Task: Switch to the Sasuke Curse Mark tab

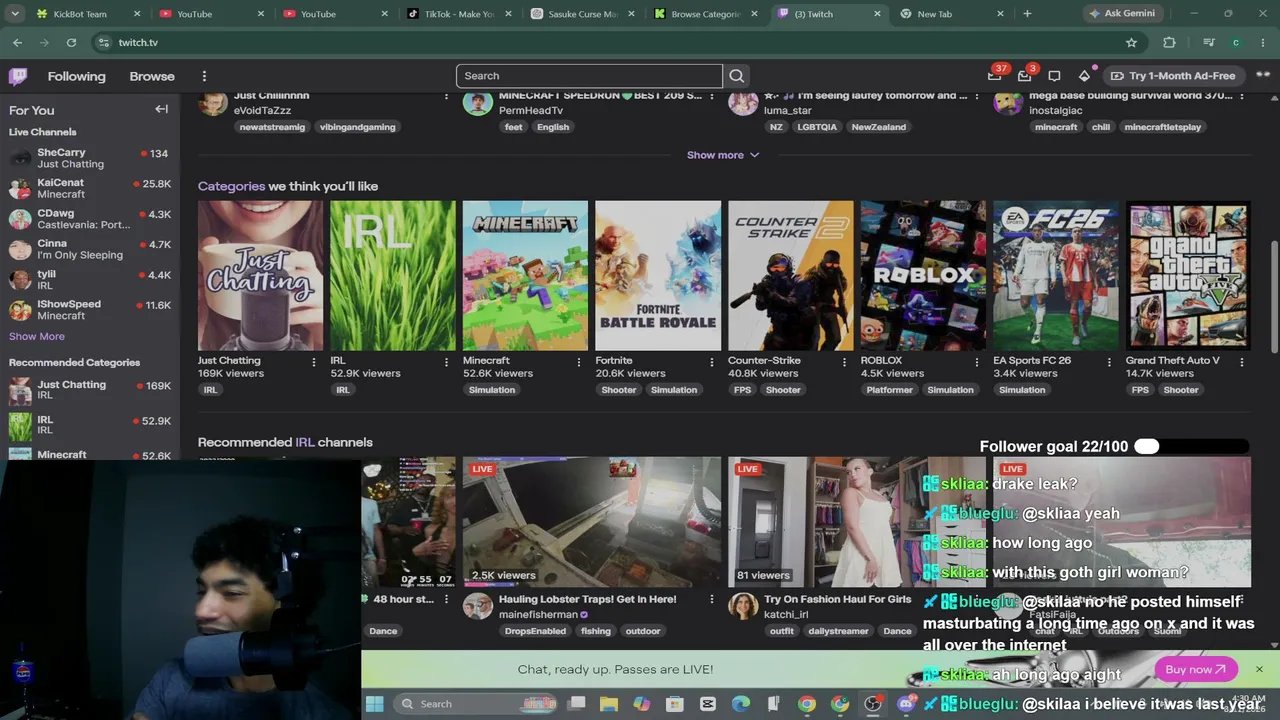Action: point(583,14)
